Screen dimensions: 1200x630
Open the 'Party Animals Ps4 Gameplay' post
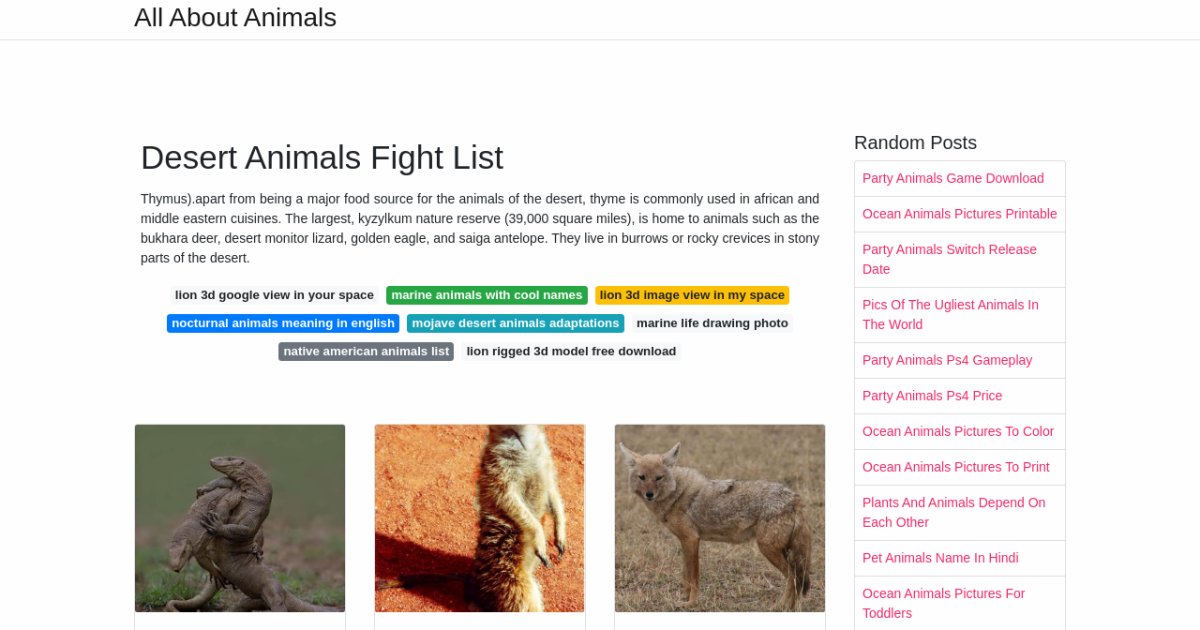(947, 360)
